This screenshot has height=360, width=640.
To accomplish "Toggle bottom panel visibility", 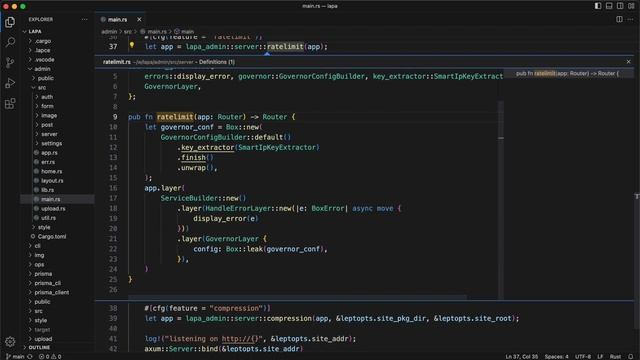I will tap(609, 6).
